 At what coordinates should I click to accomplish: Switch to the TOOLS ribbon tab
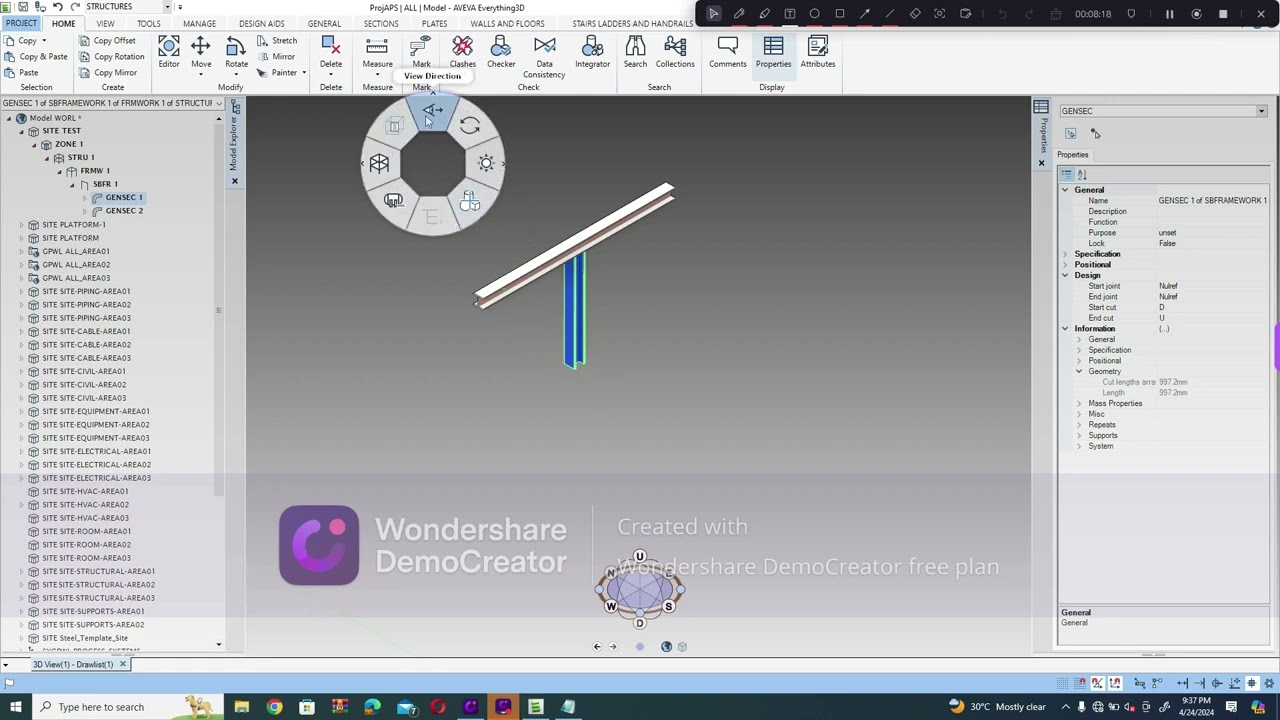[148, 23]
